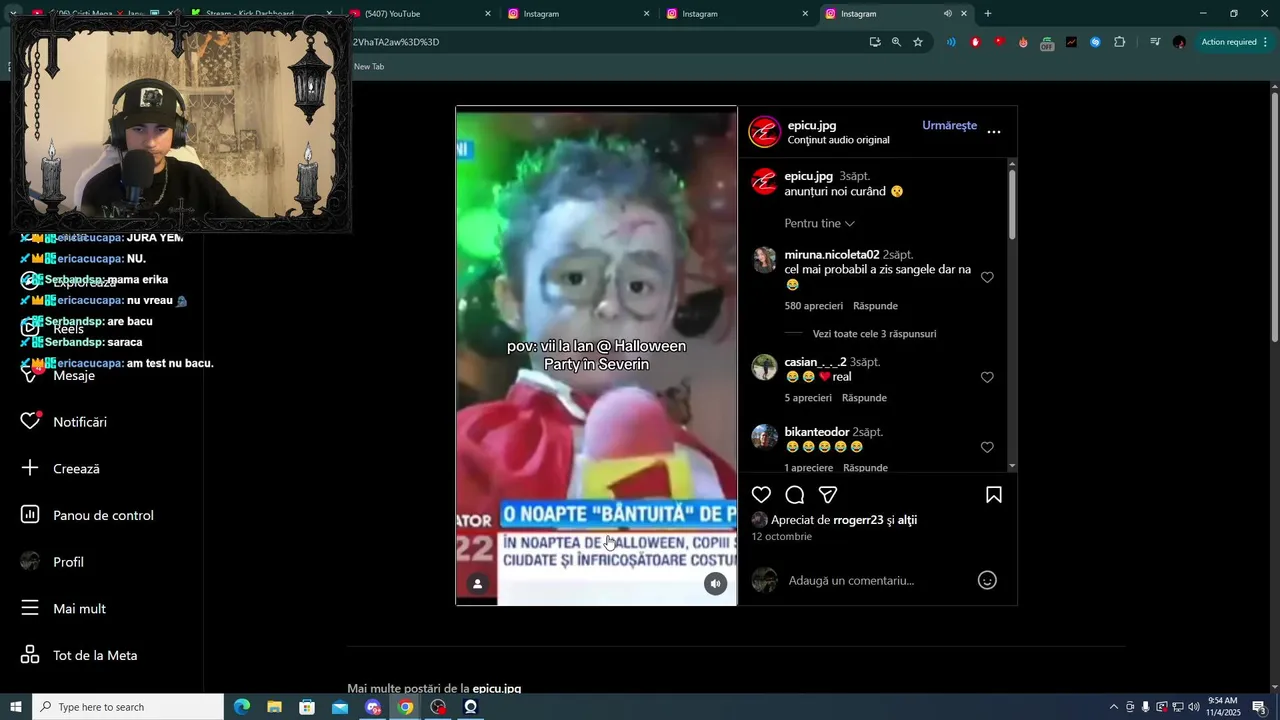Open the emoji picker in comment box
Viewport: 1280px width, 720px height.
(x=987, y=580)
